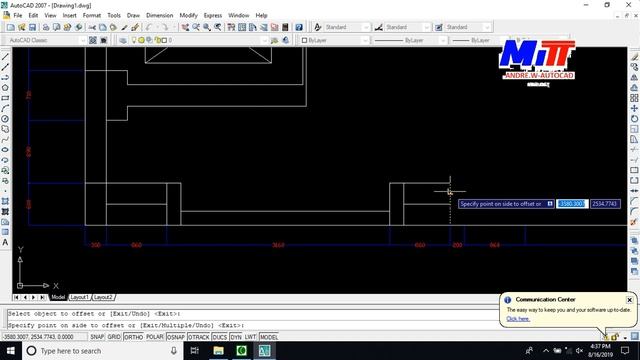The width and height of the screenshot is (640, 360).
Task: Toggle DYN dynamic input
Action: click(236, 337)
